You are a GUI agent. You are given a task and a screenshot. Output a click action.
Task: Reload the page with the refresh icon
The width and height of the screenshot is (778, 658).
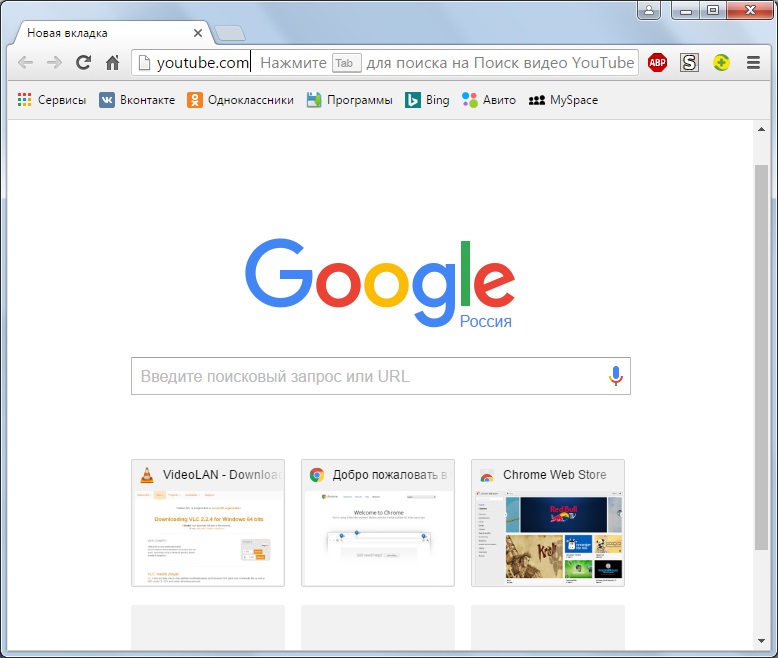tap(83, 63)
